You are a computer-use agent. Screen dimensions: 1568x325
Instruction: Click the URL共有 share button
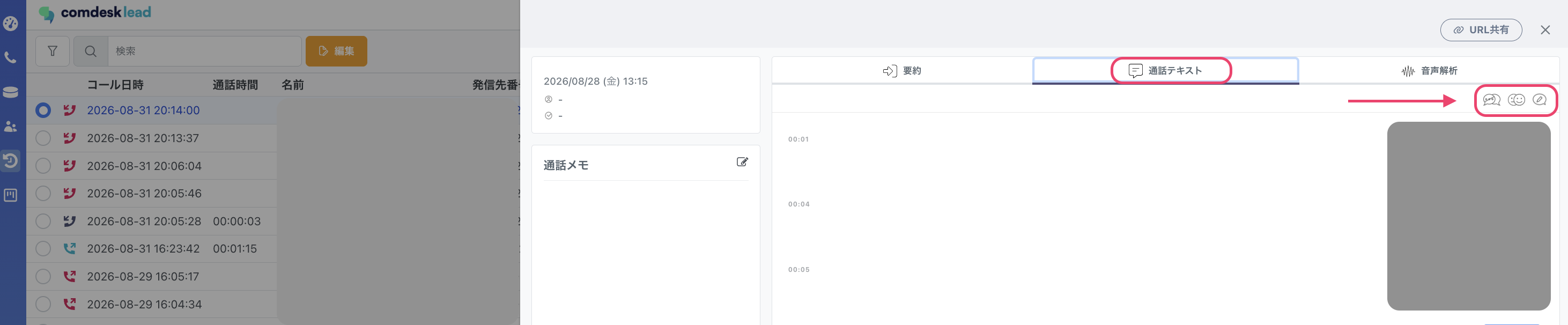pyautogui.click(x=1481, y=30)
